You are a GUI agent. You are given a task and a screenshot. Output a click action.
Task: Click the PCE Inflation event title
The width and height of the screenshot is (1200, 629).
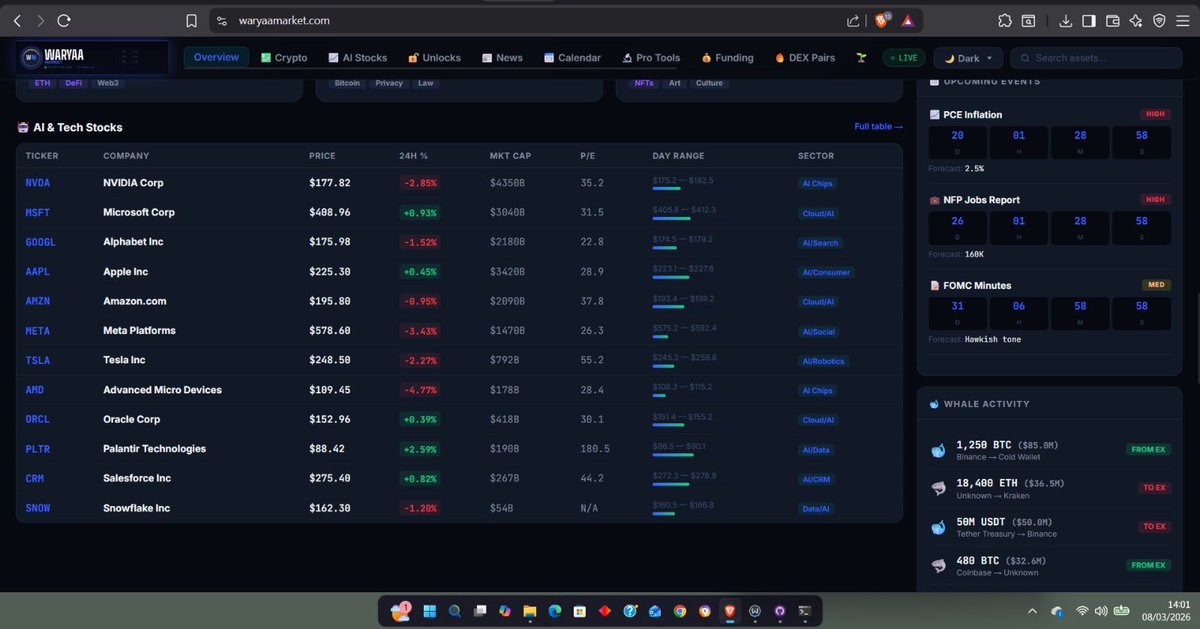(972, 115)
